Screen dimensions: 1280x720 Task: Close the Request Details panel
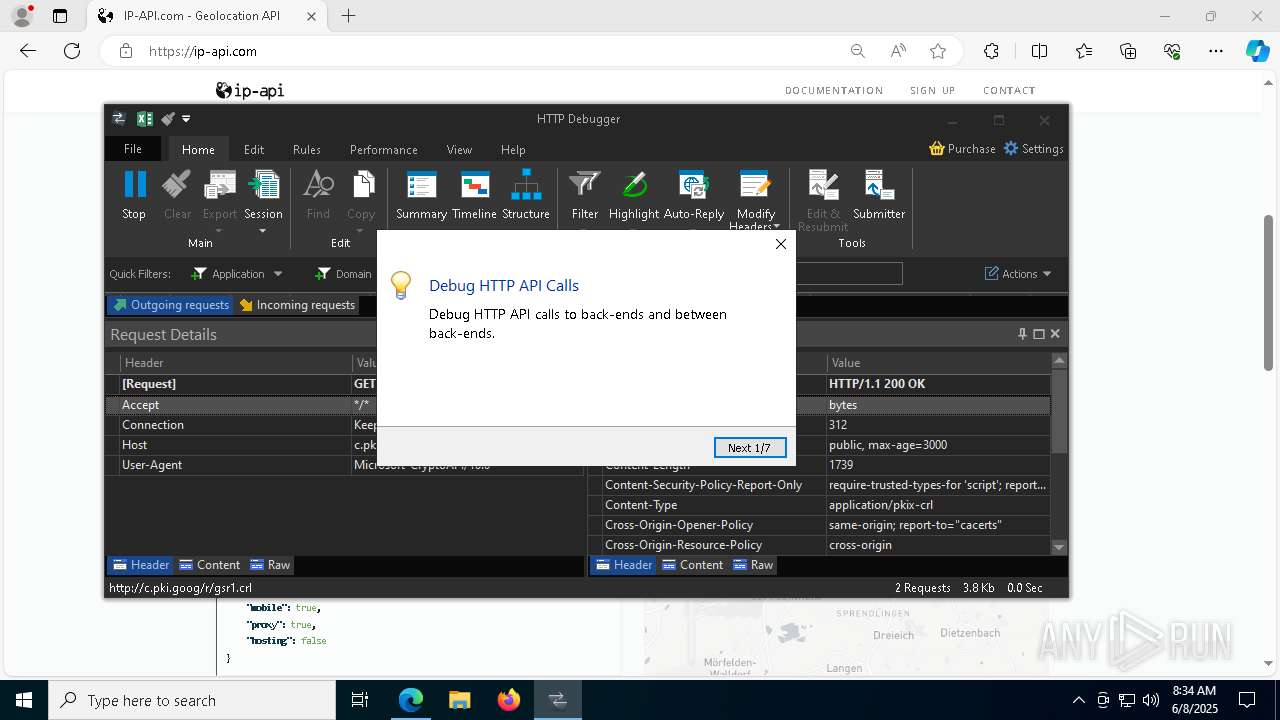(1054, 334)
